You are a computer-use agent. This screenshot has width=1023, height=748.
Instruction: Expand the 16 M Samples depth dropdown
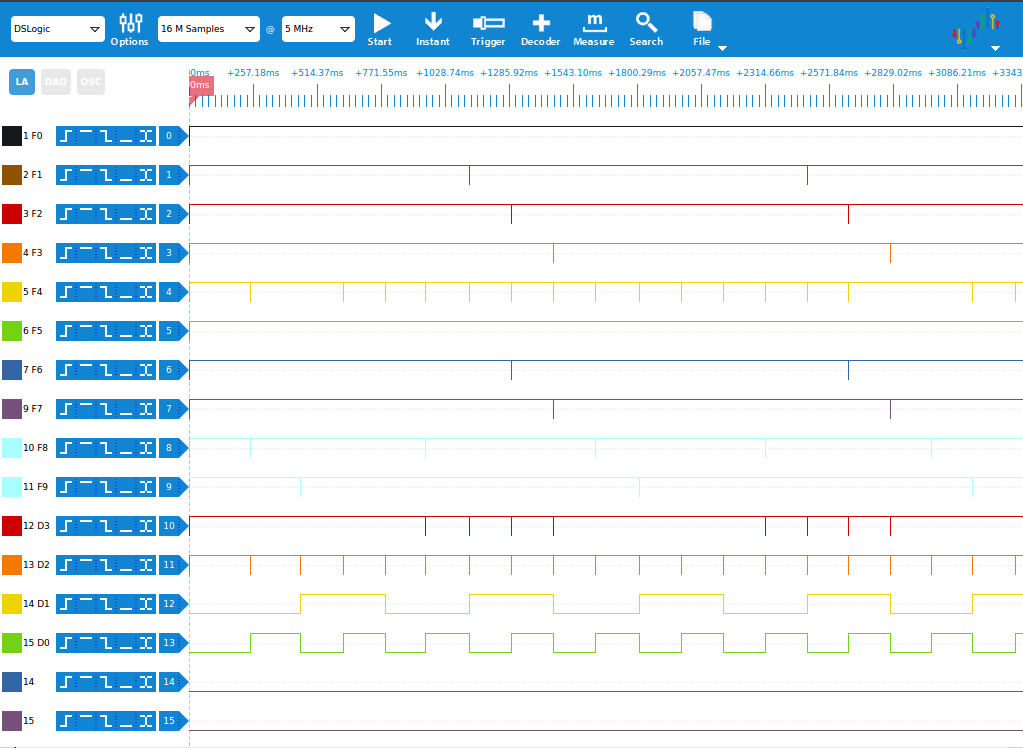[208, 30]
